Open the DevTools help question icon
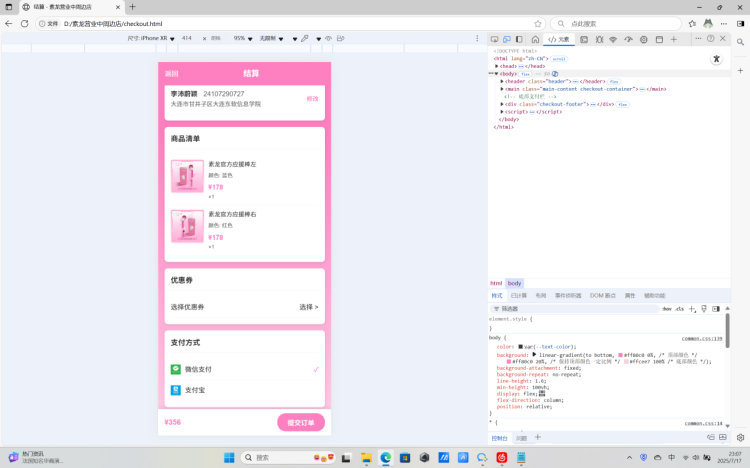750x468 pixels. (711, 38)
